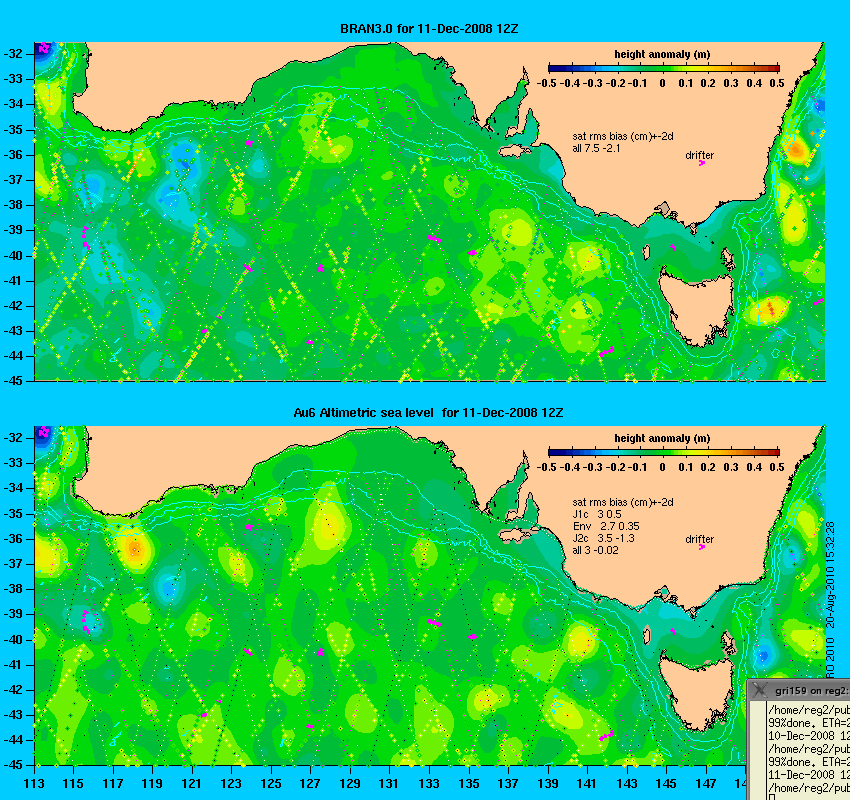Click longitude tick label 139
The height and width of the screenshot is (800, 850).
548,784
